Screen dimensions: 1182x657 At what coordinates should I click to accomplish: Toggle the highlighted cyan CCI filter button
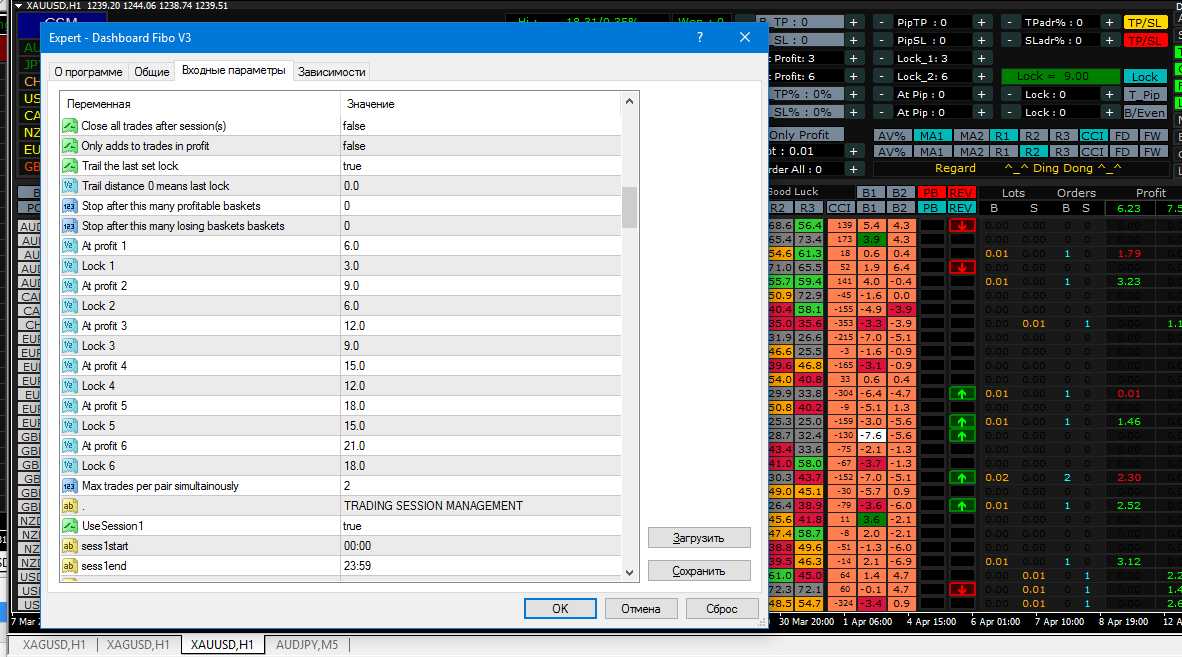click(1092, 136)
